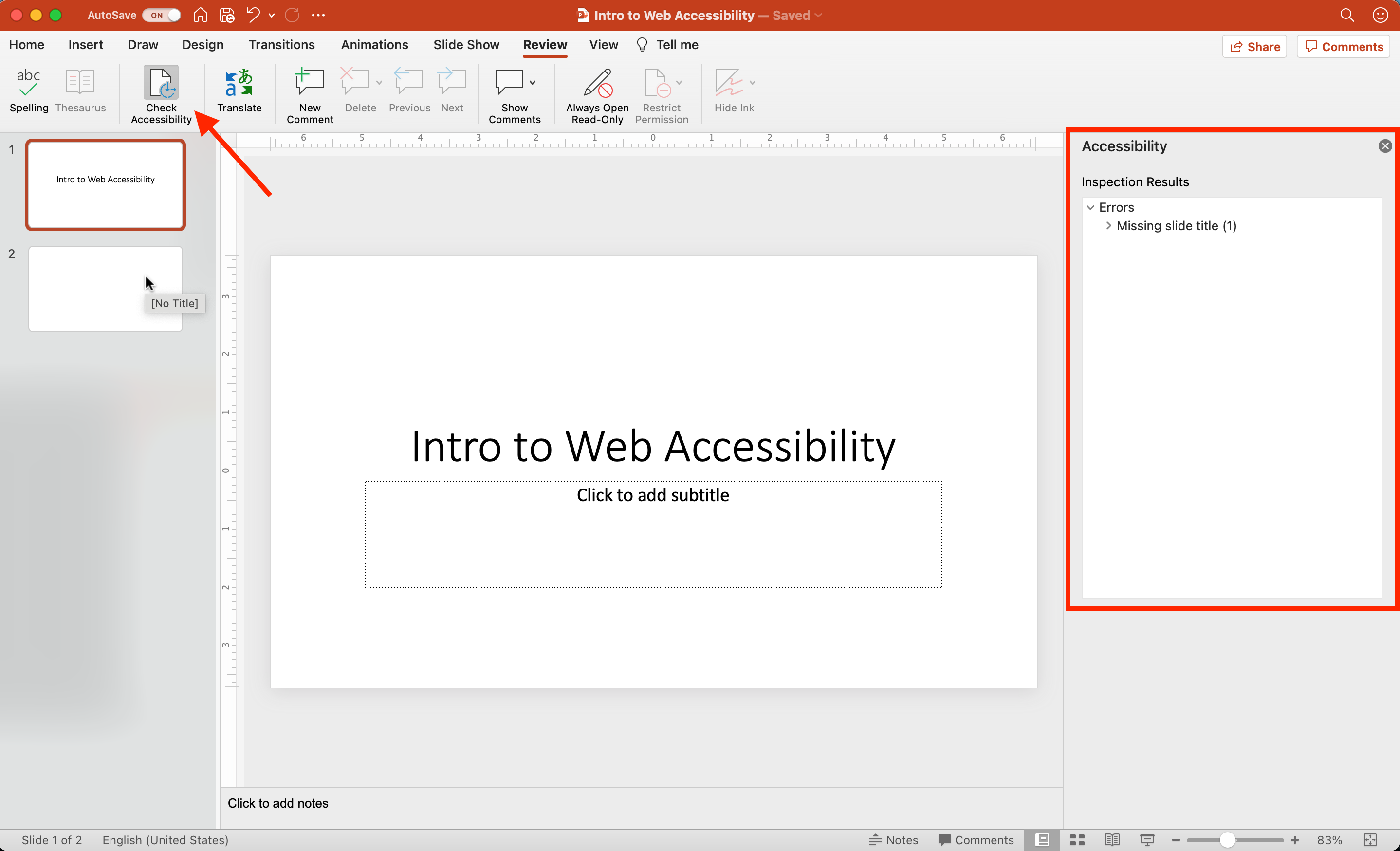This screenshot has width=1400, height=851.
Task: Select the Spelling checker
Action: (28, 91)
